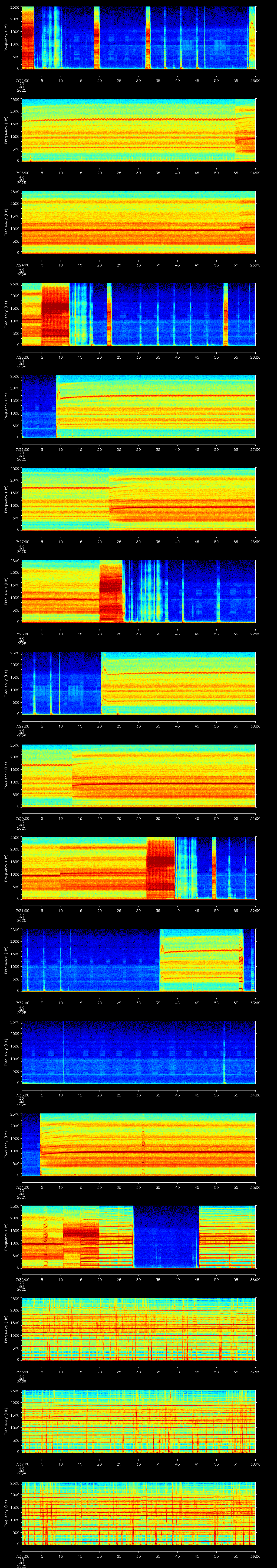Select the spectrogram panel starting at 7:35:00
This screenshot has width=277, height=1568.
[139, 1237]
